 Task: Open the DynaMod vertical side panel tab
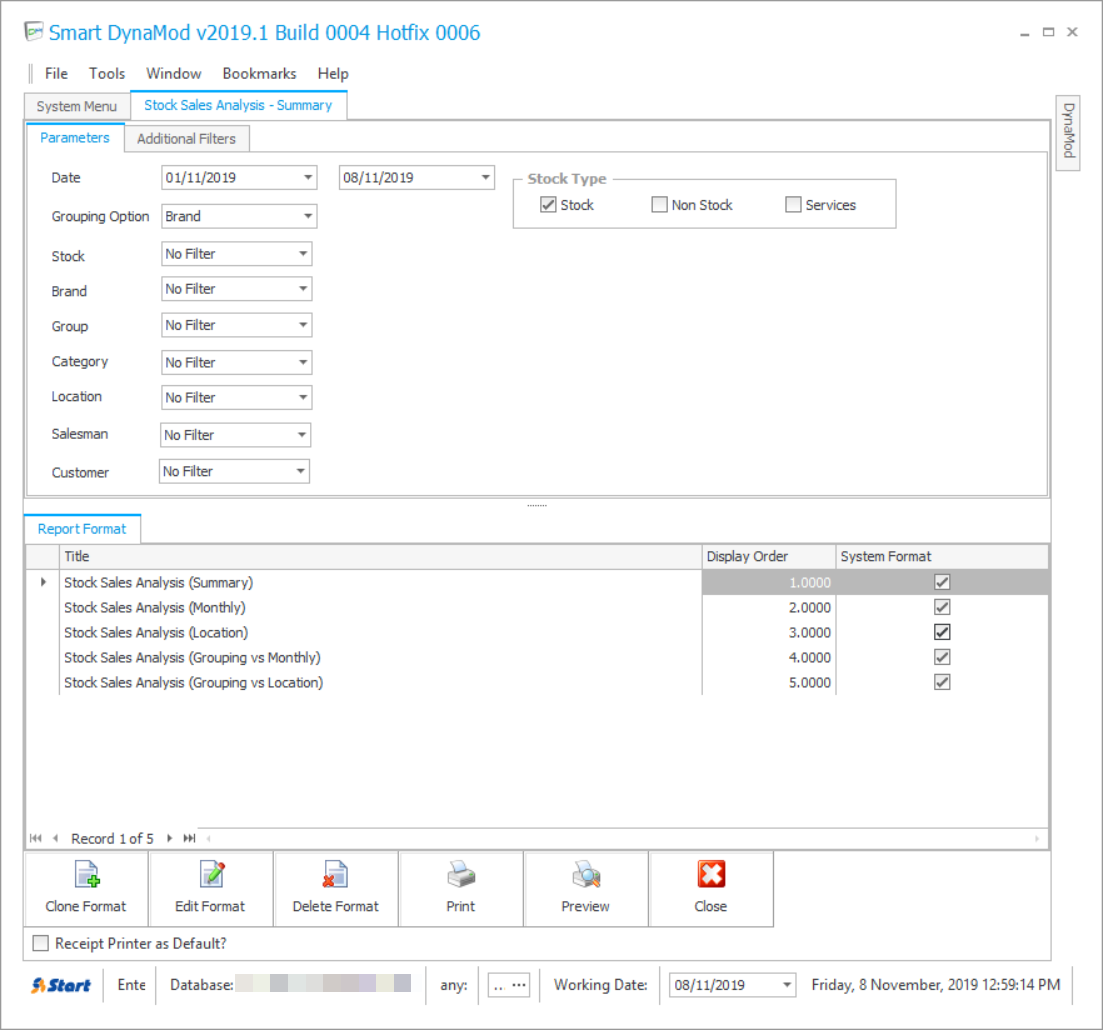point(1068,131)
